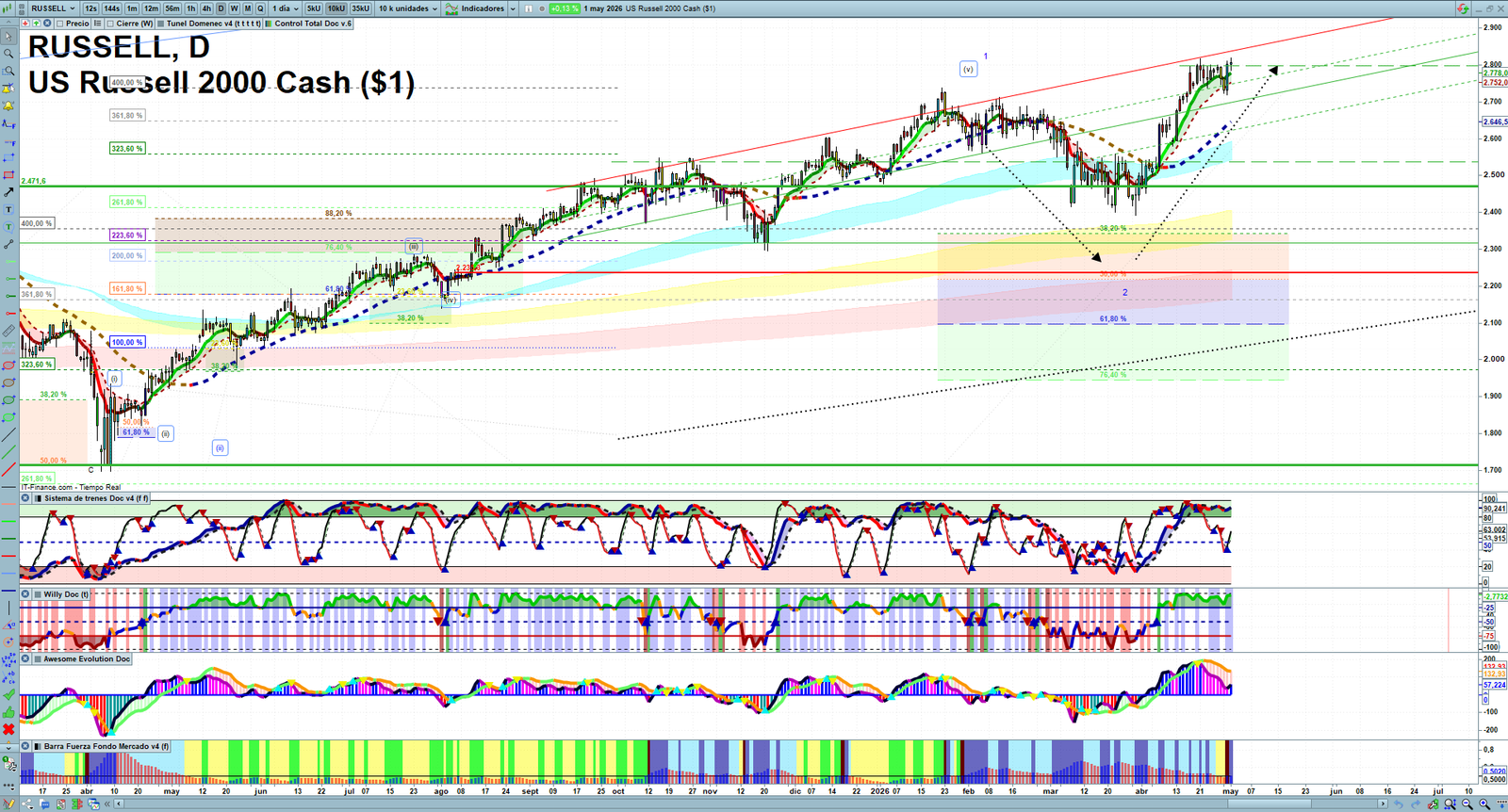1508x812 pixels.
Task: Select the Q quarterly timeframe button
Action: 261,8
